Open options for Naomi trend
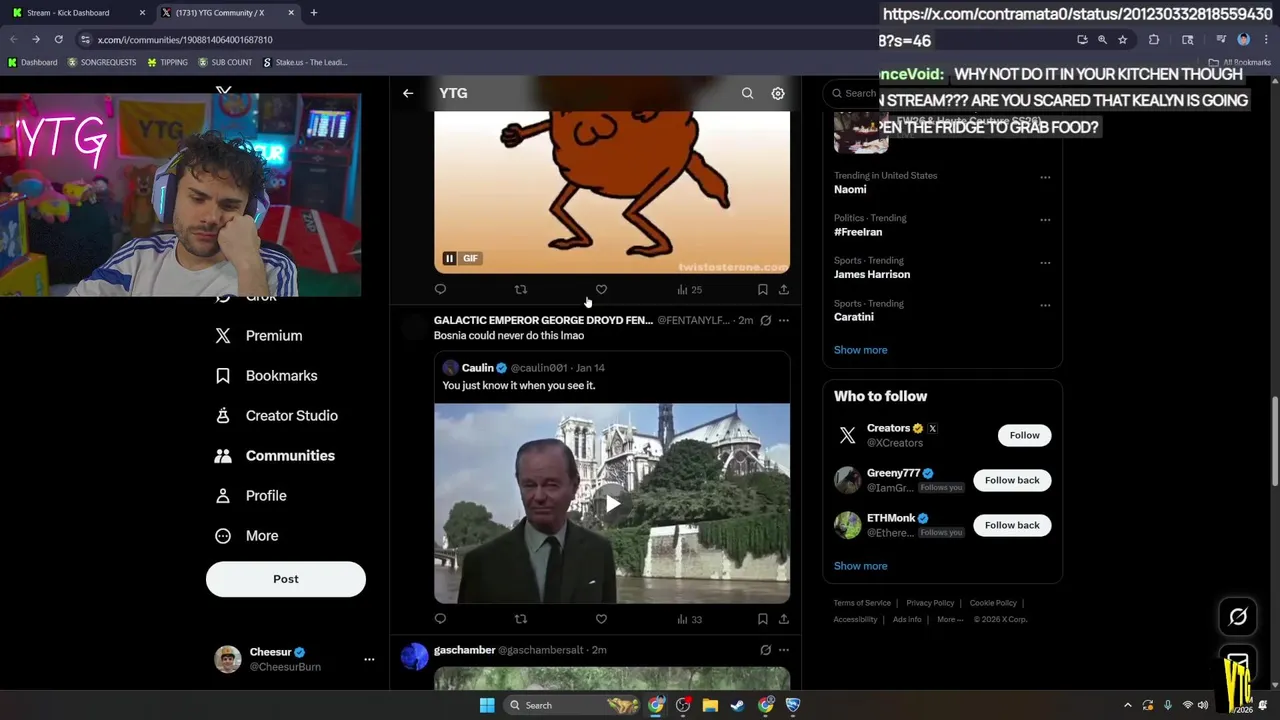 click(1045, 177)
